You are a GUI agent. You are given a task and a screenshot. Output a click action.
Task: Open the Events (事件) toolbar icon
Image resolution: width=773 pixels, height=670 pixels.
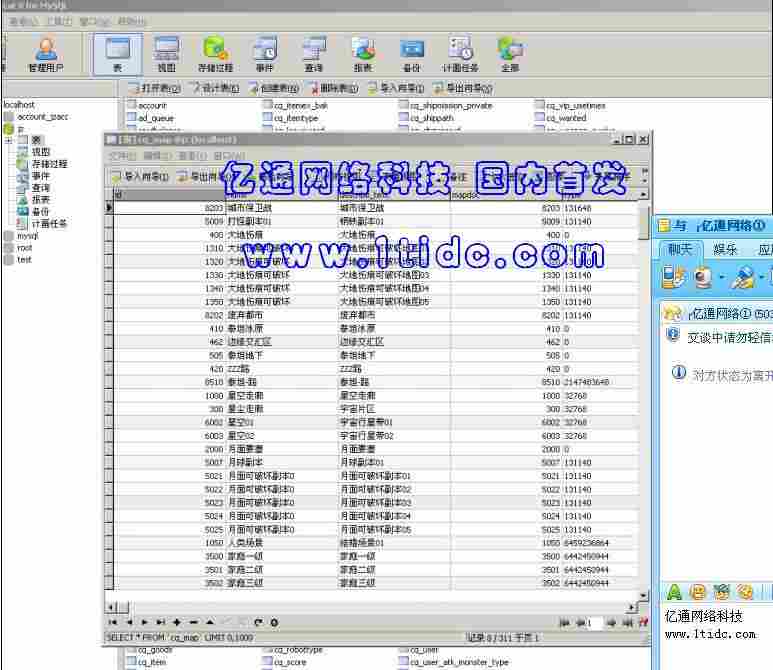click(x=265, y=54)
